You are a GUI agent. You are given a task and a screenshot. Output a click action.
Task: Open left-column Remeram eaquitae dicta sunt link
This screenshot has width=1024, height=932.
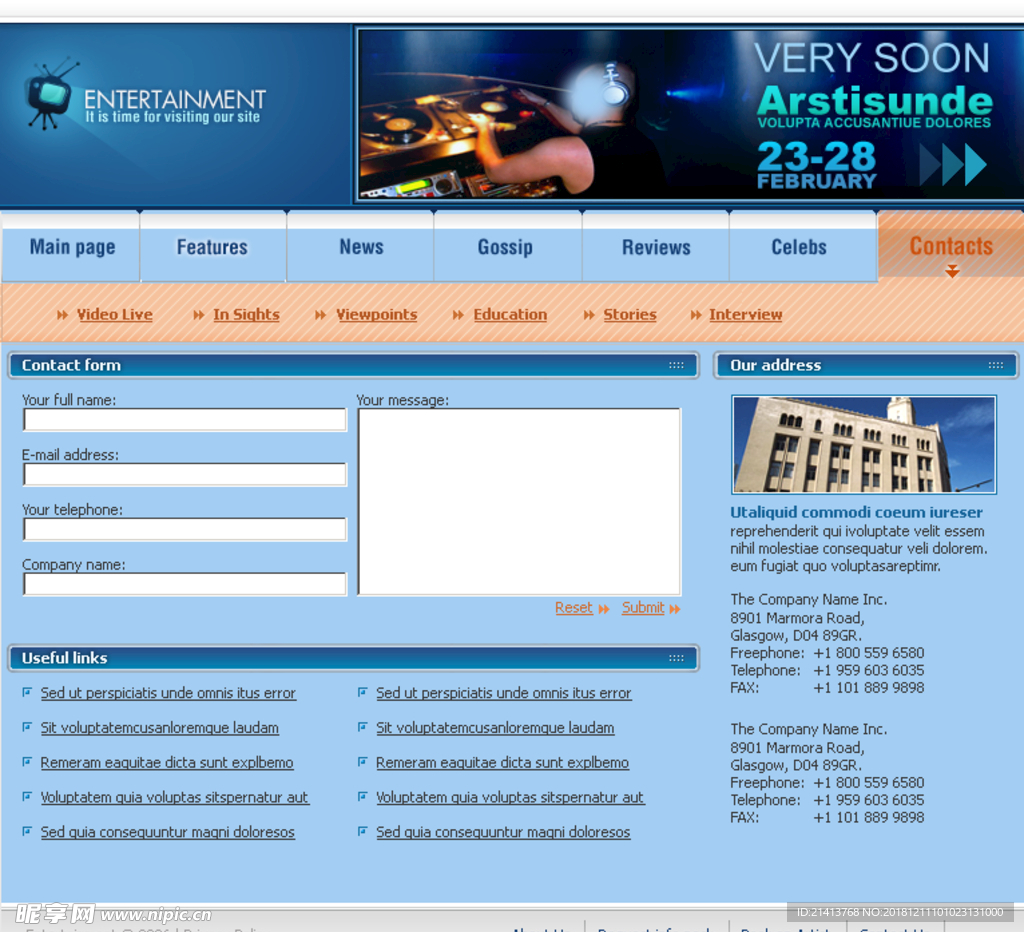167,762
